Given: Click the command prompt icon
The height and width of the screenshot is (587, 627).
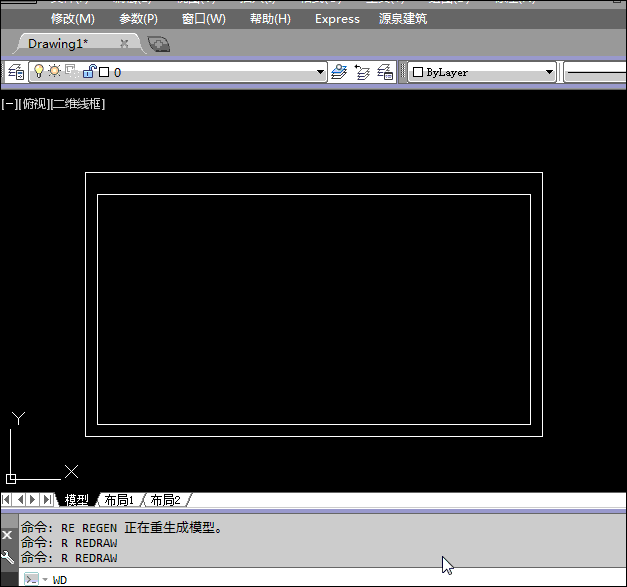Looking at the screenshot, I should (x=31, y=579).
